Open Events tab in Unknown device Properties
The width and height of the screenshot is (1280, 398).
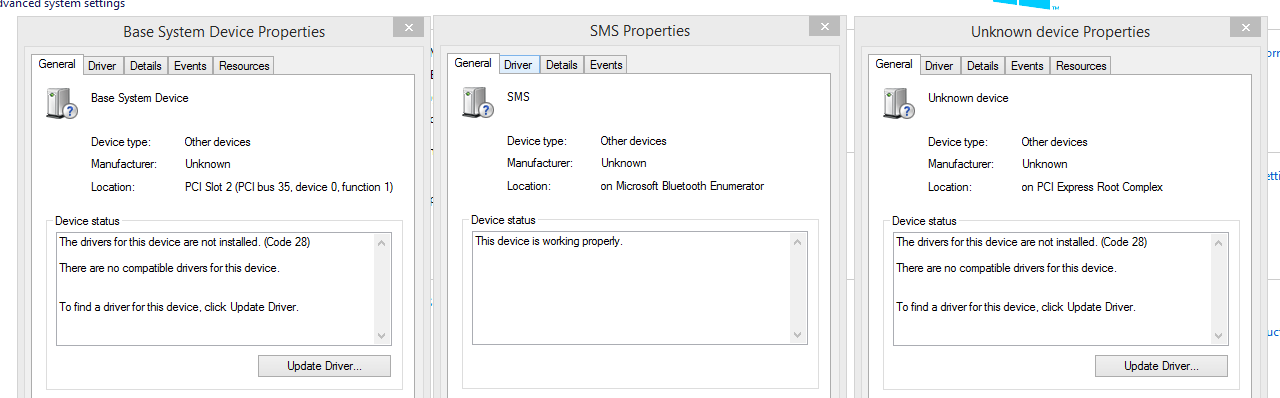(x=1027, y=66)
